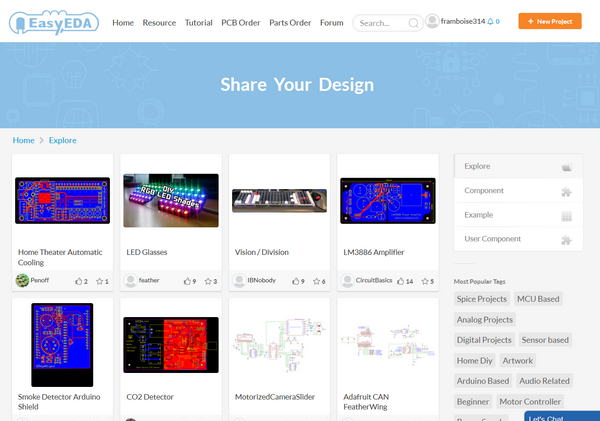Click the Example grid icon in sidebar
The image size is (600, 421).
(x=567, y=216)
